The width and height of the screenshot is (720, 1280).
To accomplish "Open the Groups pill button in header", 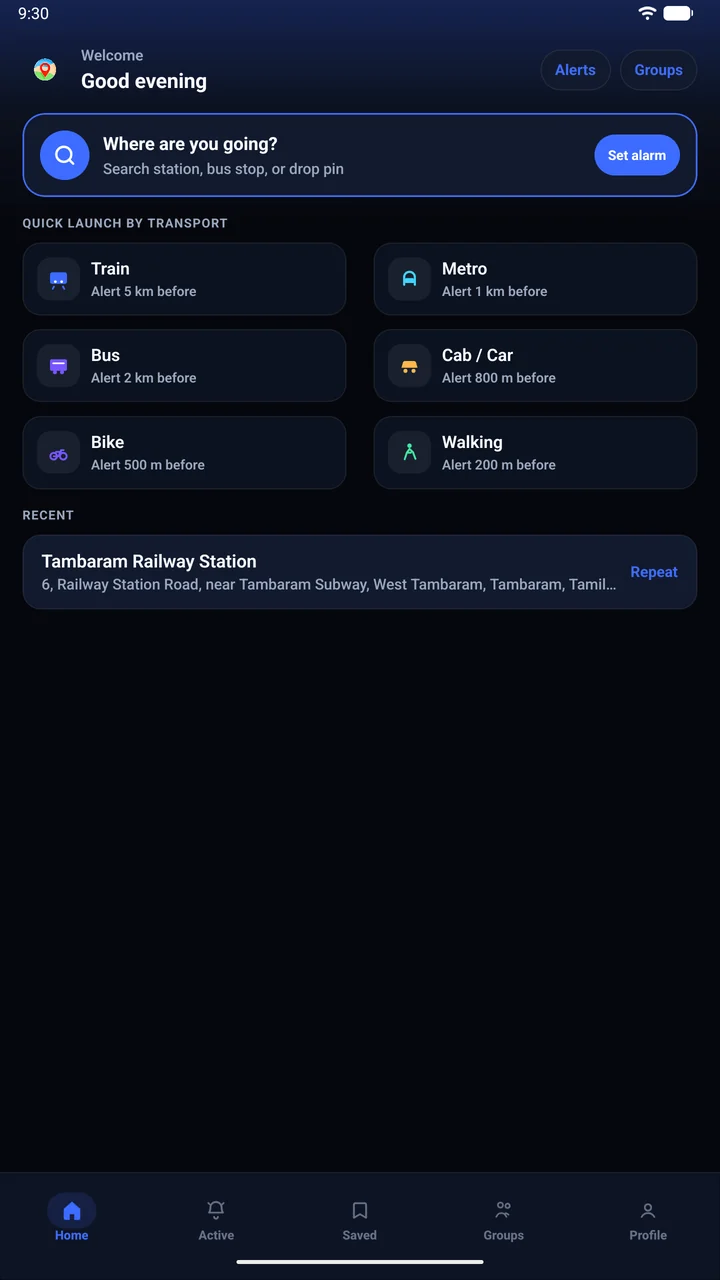I will 658,70.
